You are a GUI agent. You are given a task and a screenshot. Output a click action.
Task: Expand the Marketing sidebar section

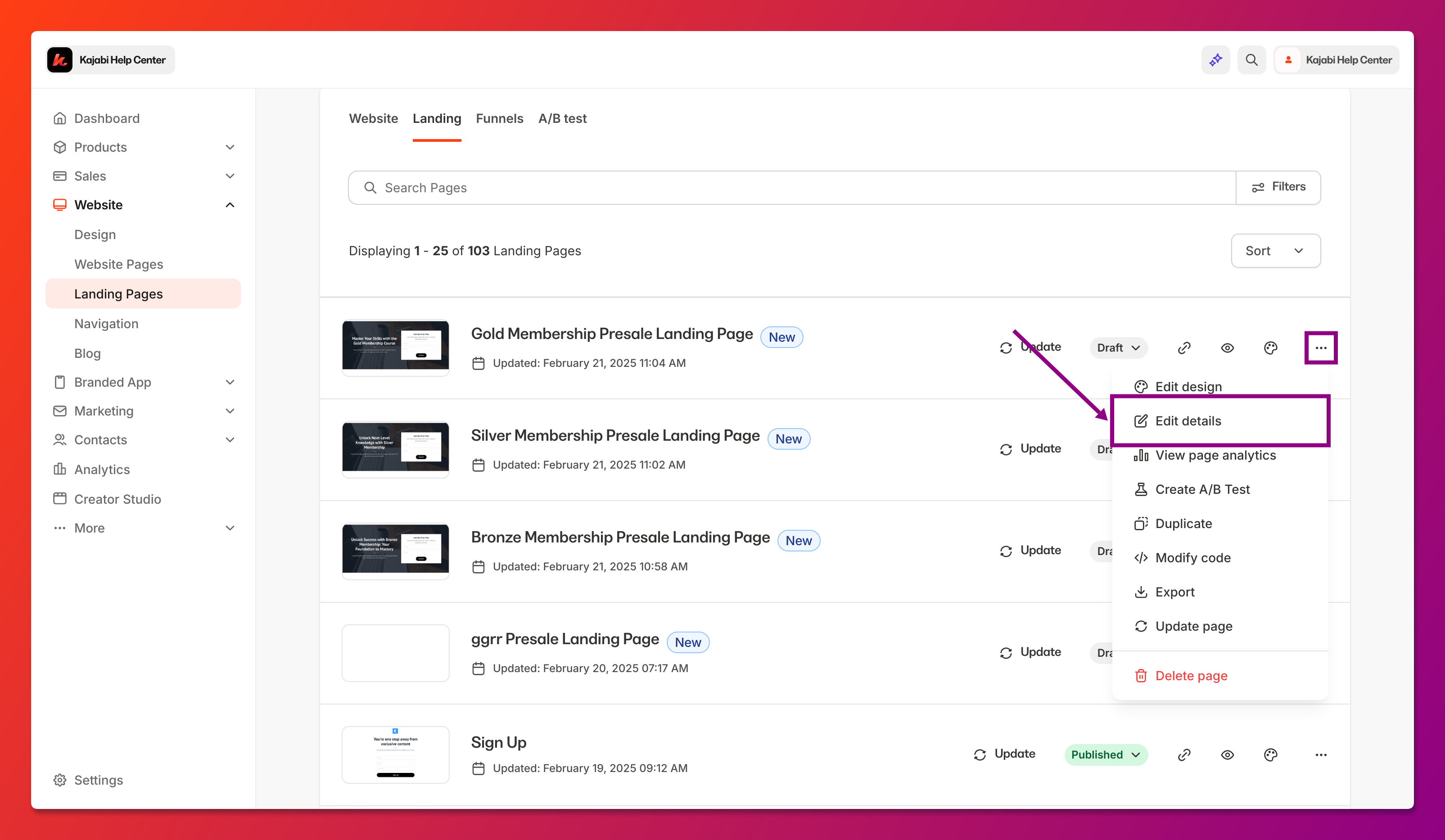click(230, 411)
